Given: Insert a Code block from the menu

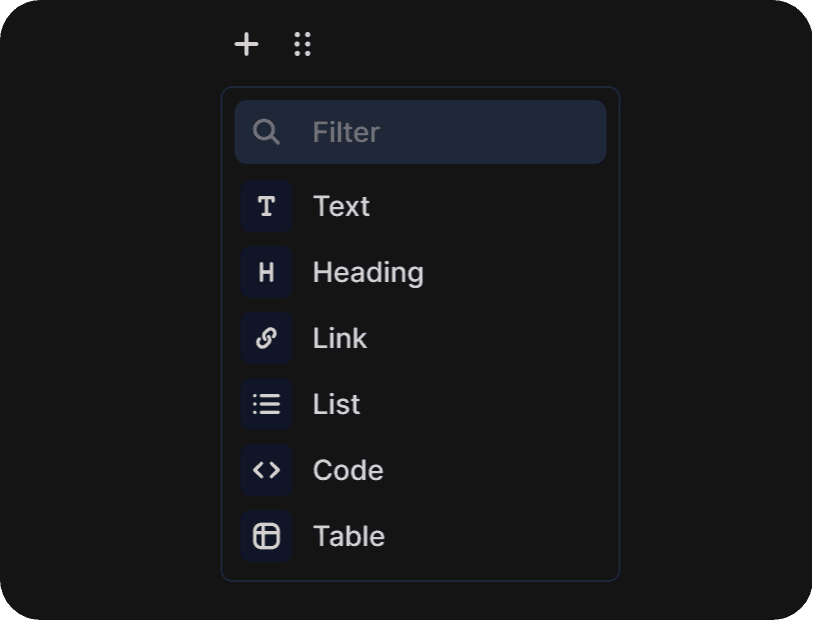Looking at the screenshot, I should pos(420,470).
